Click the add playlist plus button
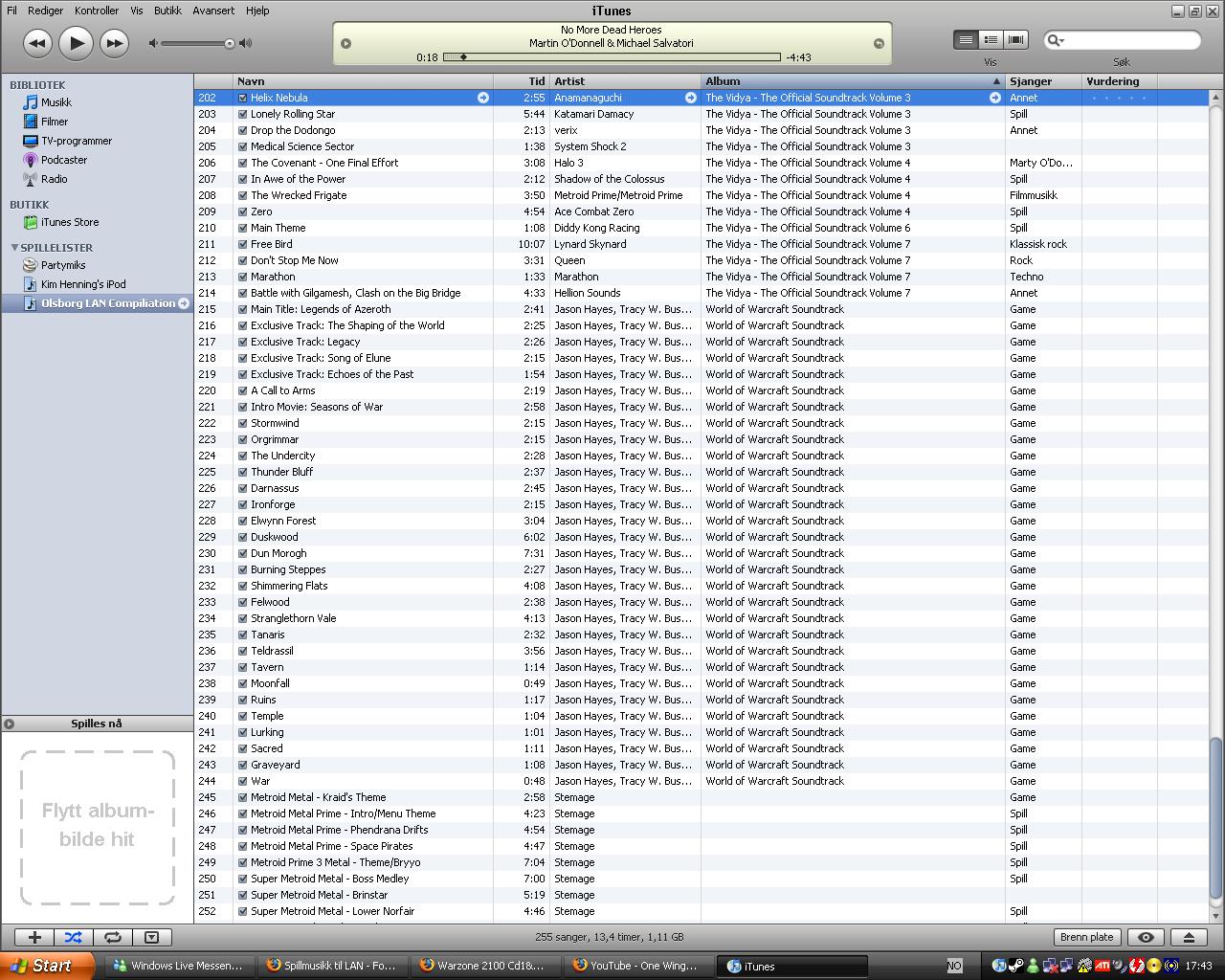 [34, 938]
